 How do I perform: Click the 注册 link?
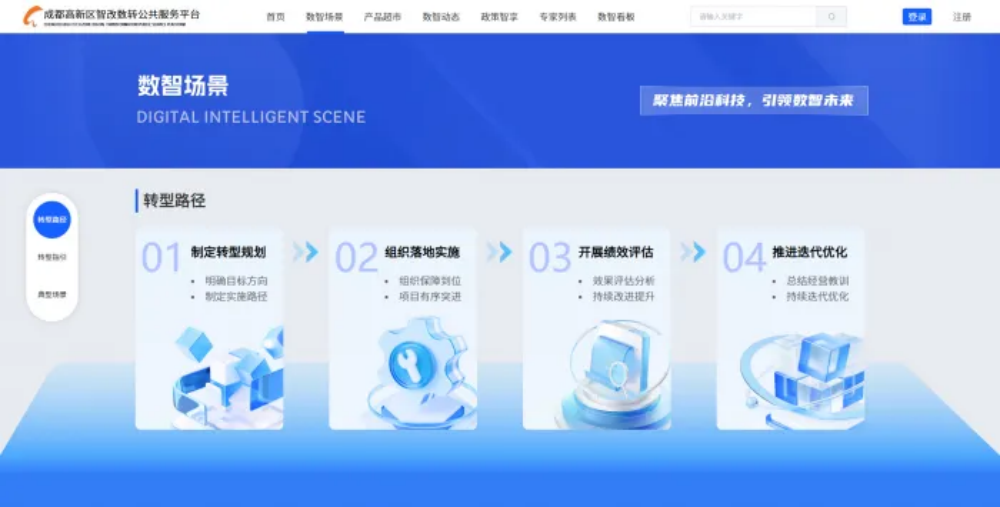click(x=962, y=17)
